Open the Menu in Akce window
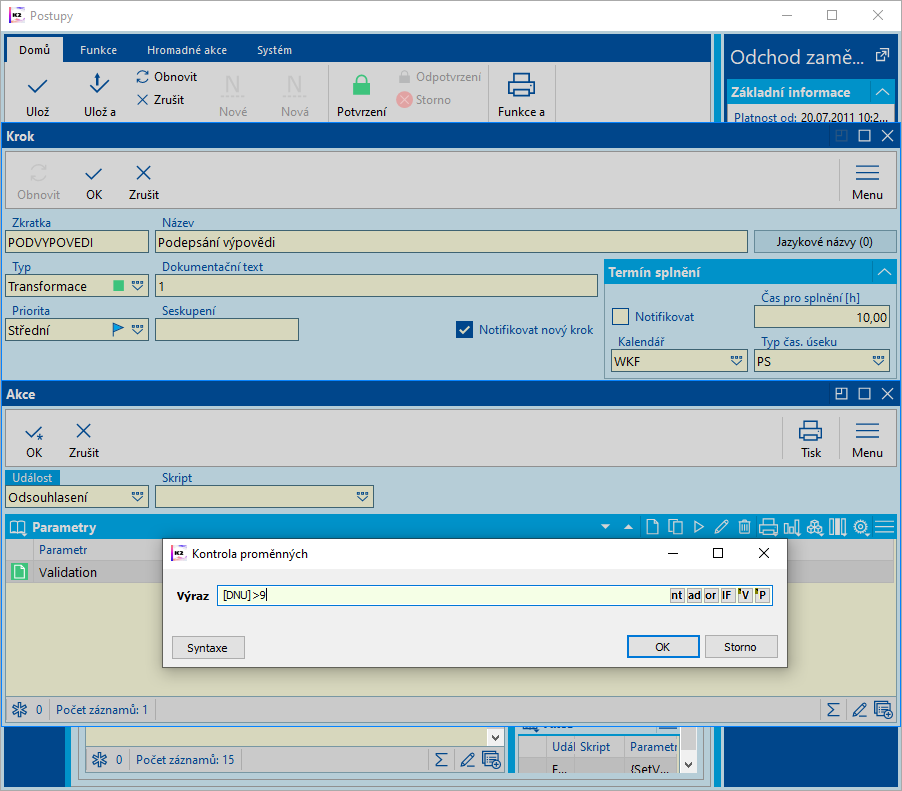This screenshot has width=902, height=791. pyautogui.click(x=867, y=441)
